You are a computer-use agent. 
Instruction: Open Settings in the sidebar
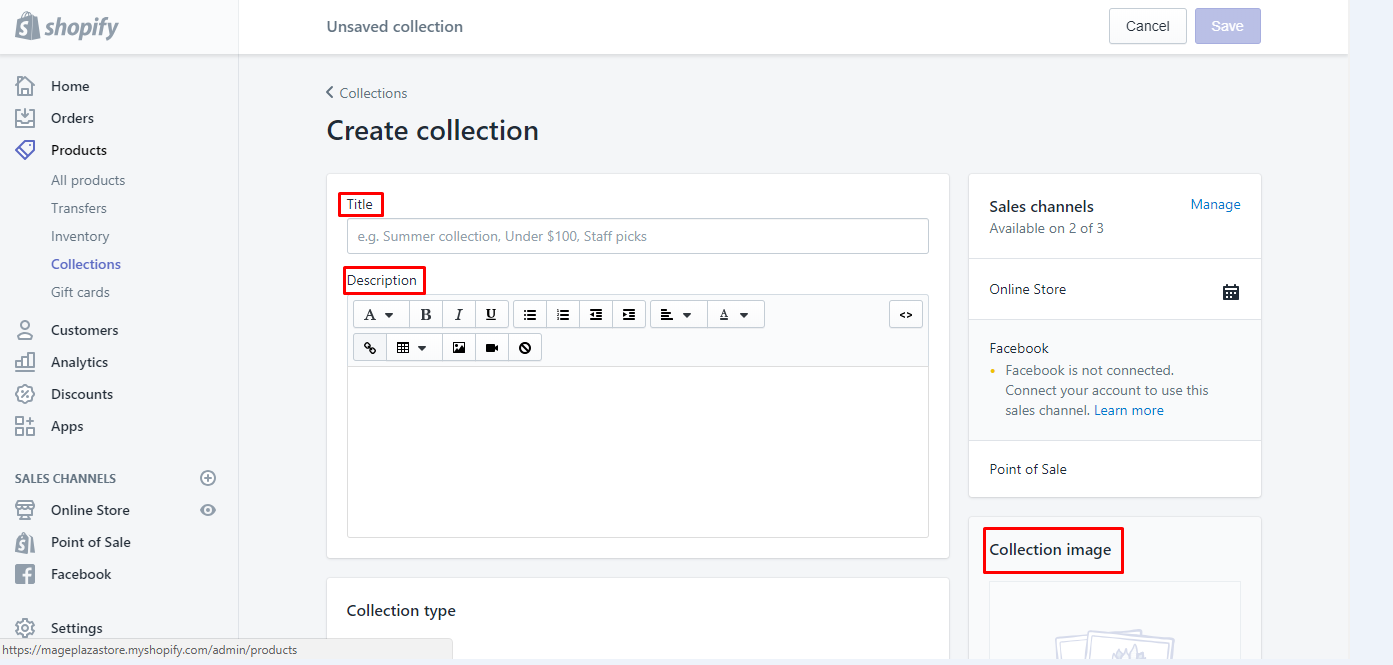tap(77, 628)
